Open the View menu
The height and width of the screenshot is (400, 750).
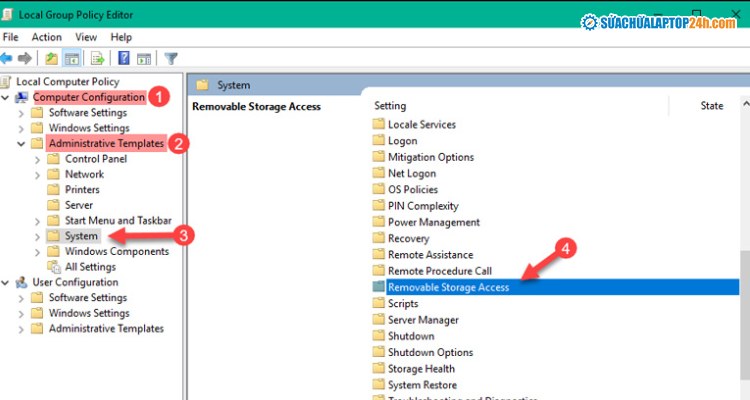click(86, 37)
